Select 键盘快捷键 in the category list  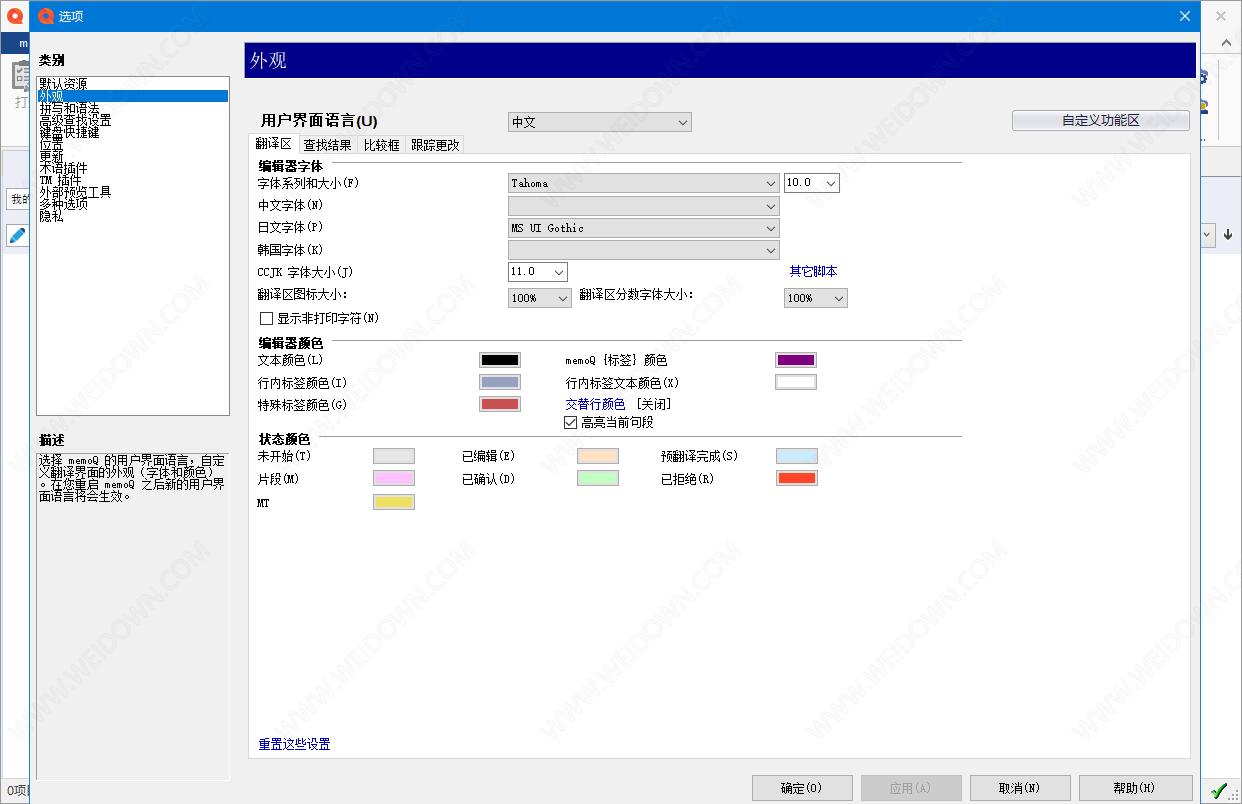tap(69, 132)
